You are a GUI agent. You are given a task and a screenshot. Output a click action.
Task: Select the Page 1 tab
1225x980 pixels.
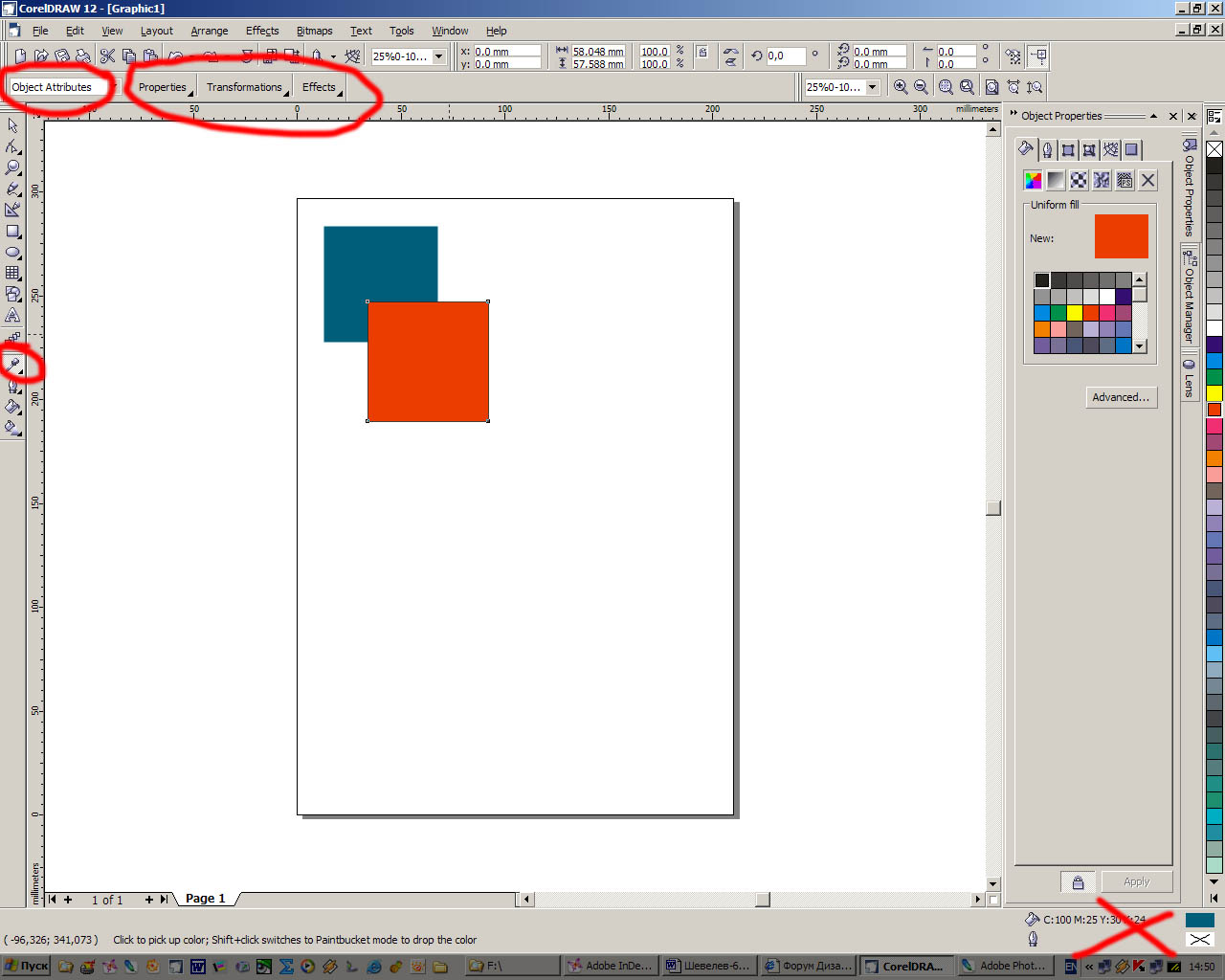pyautogui.click(x=206, y=899)
